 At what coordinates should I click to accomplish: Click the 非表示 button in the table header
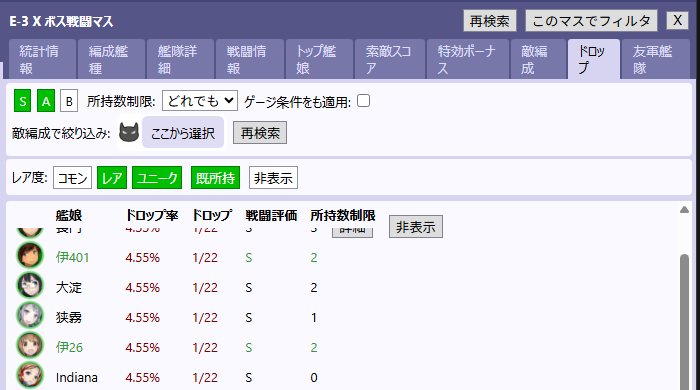pyautogui.click(x=416, y=227)
